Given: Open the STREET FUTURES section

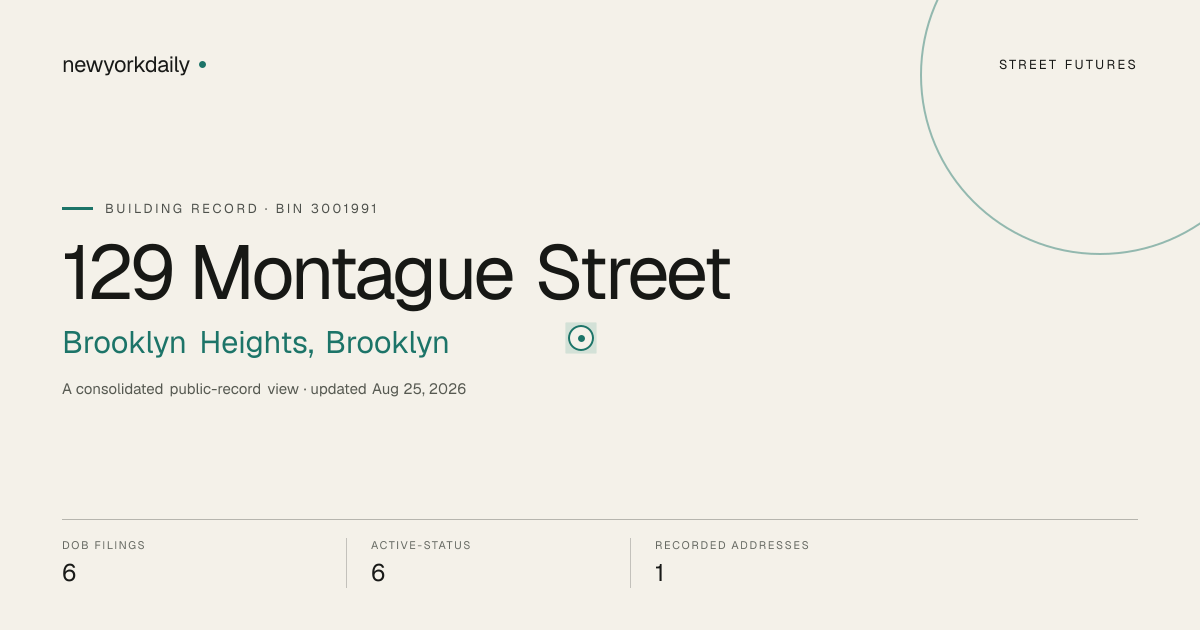Looking at the screenshot, I should pos(1068,65).
